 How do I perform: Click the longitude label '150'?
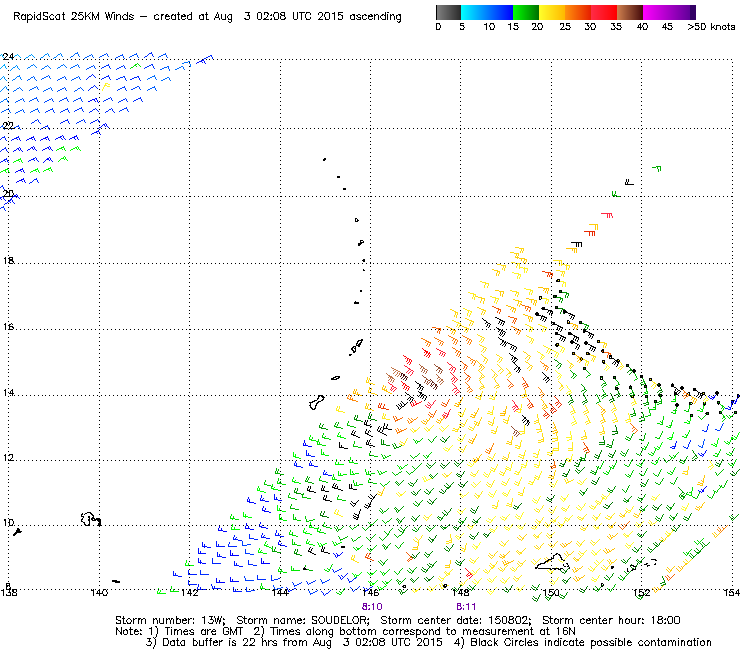pos(551,593)
